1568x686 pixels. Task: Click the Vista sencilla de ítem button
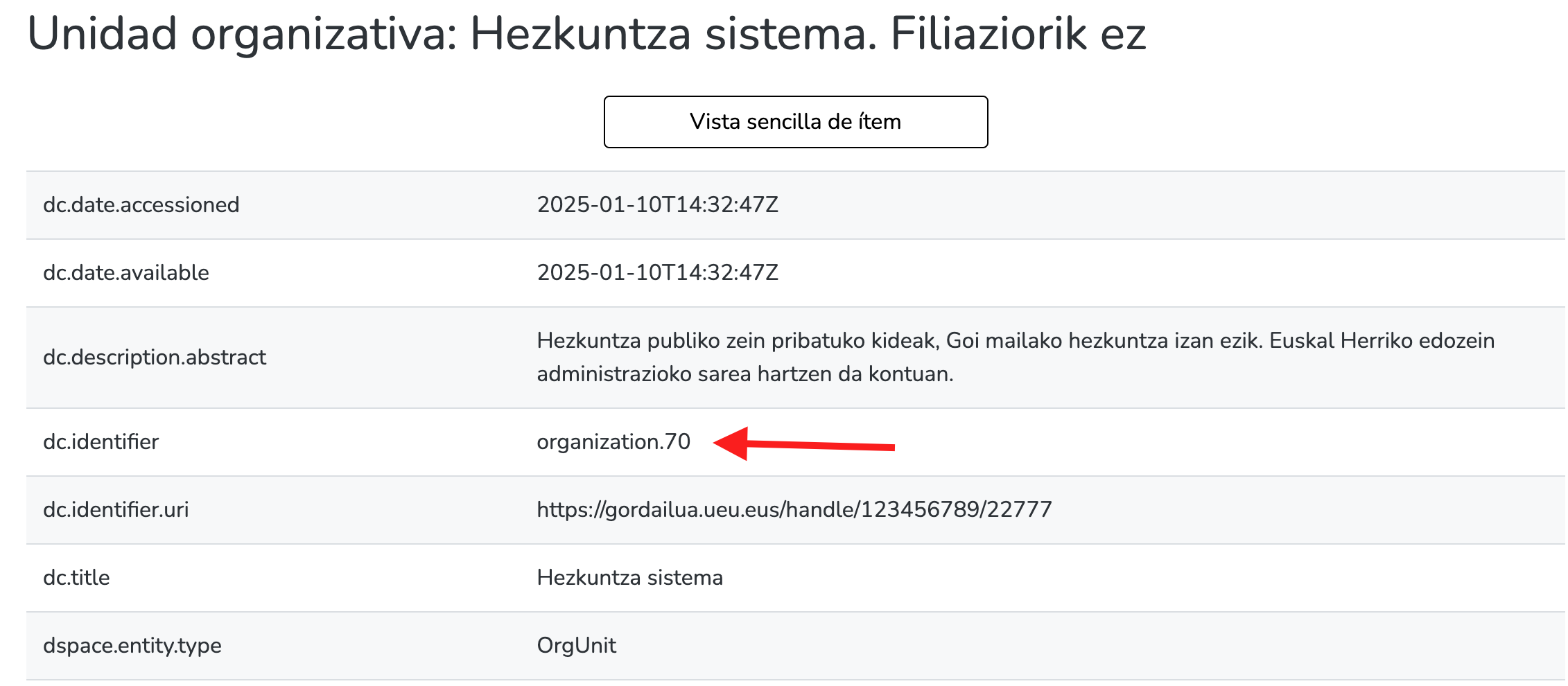pyautogui.click(x=795, y=122)
